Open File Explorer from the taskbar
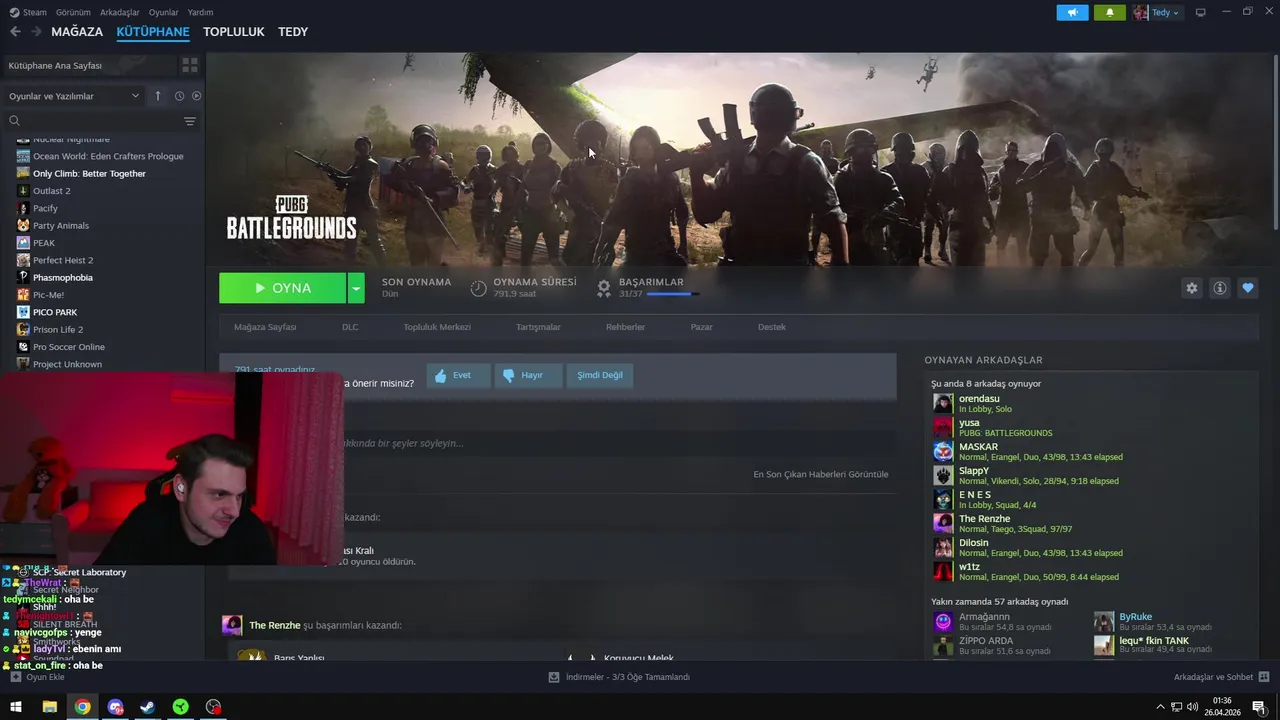The width and height of the screenshot is (1280, 720). [49, 707]
